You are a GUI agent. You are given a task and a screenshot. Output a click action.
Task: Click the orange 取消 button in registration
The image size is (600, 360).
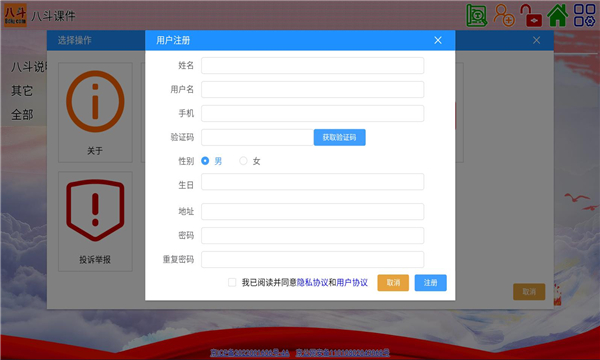coord(393,283)
